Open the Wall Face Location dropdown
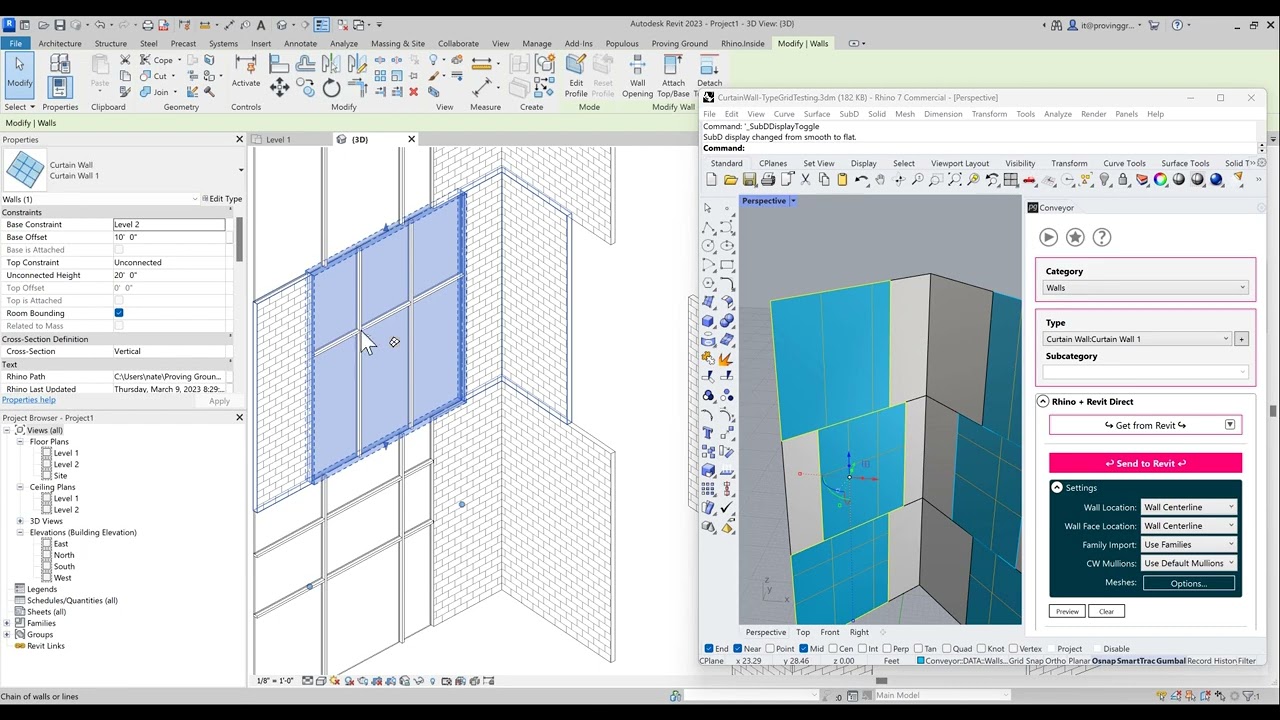The width and height of the screenshot is (1280, 720). tap(1189, 526)
